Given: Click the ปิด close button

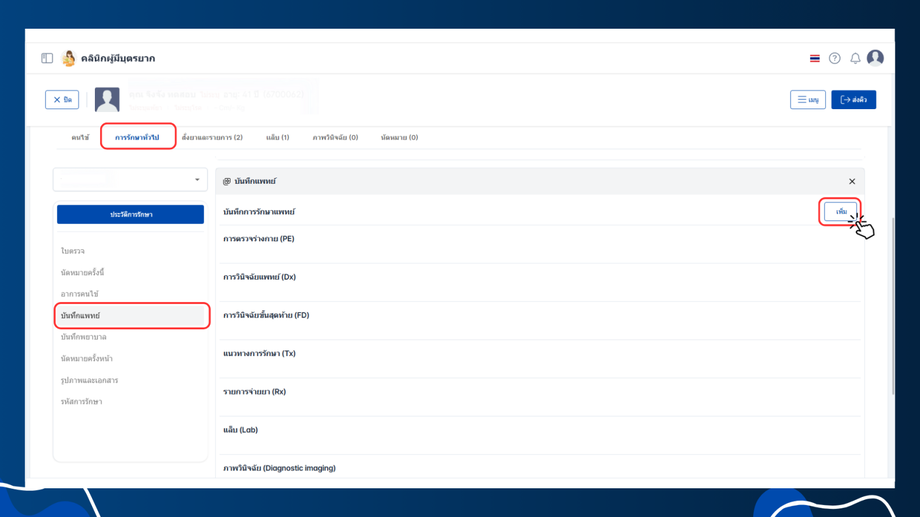Looking at the screenshot, I should [62, 100].
